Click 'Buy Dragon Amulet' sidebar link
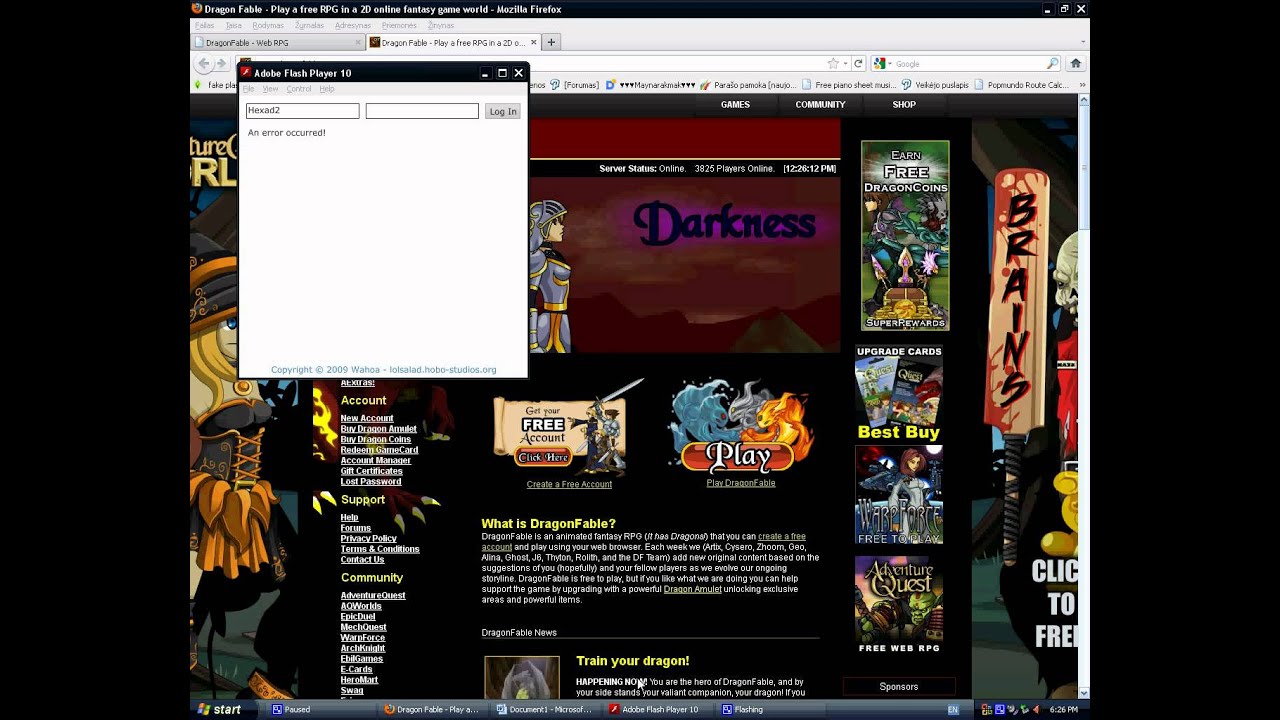Screen dimensions: 1280x720 [x=378, y=429]
